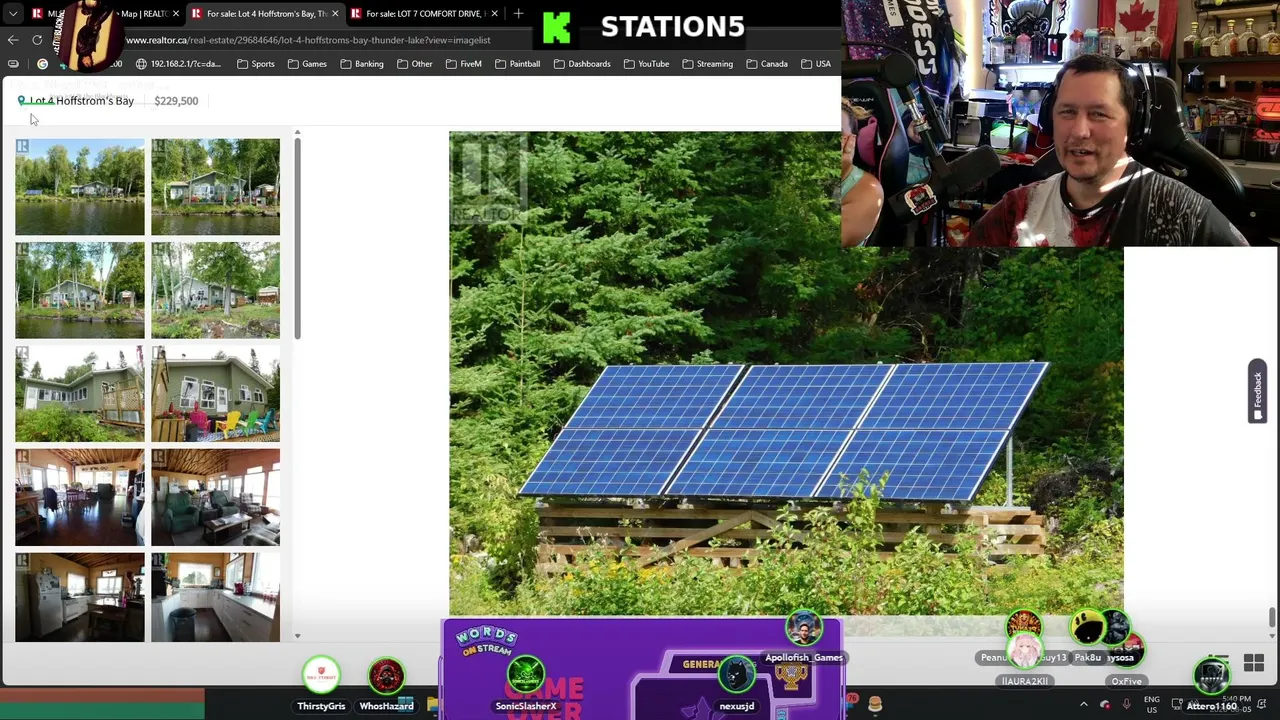Open the dining room interior thumbnail

(x=80, y=497)
